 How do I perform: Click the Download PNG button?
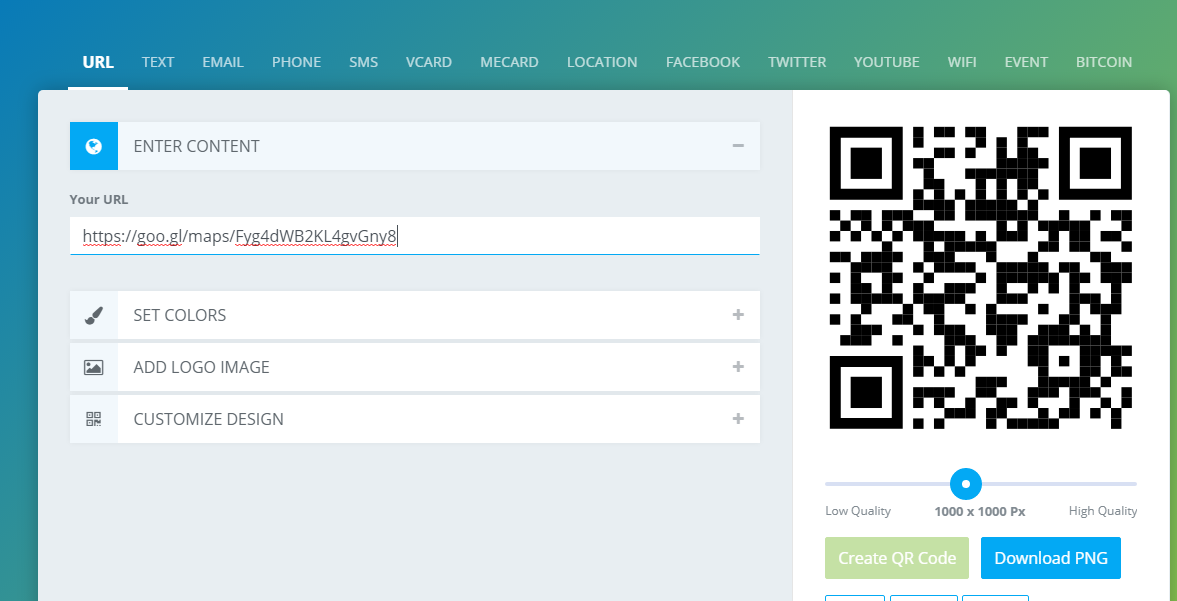[x=1051, y=558]
